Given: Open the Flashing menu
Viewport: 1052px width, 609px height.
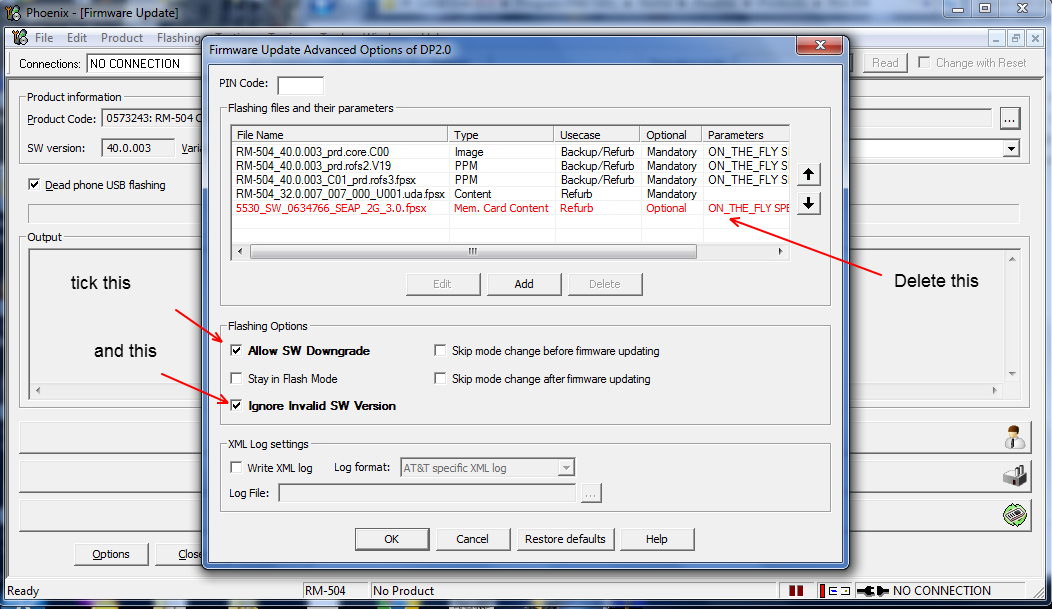Looking at the screenshot, I should click(x=178, y=38).
